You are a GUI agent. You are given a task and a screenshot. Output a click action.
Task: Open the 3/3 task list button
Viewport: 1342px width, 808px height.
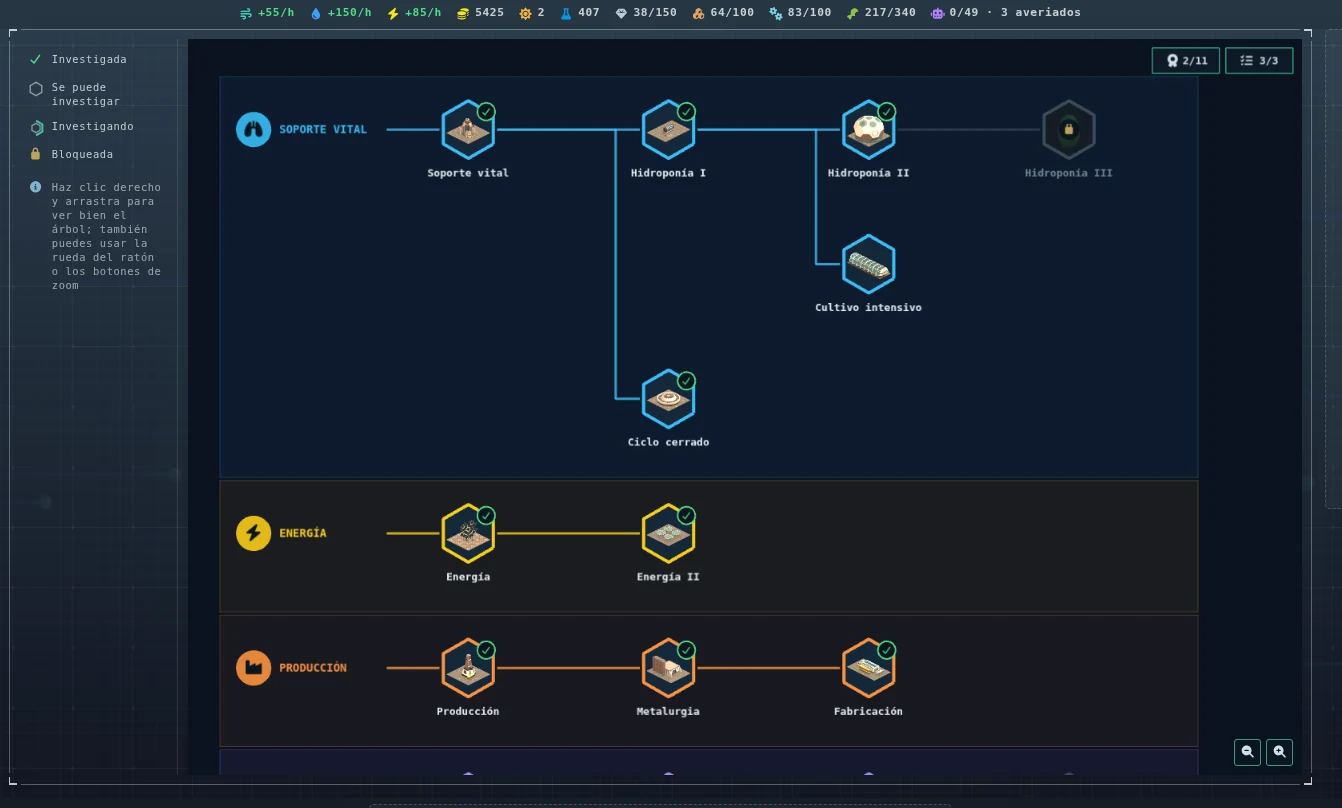[x=1259, y=61]
